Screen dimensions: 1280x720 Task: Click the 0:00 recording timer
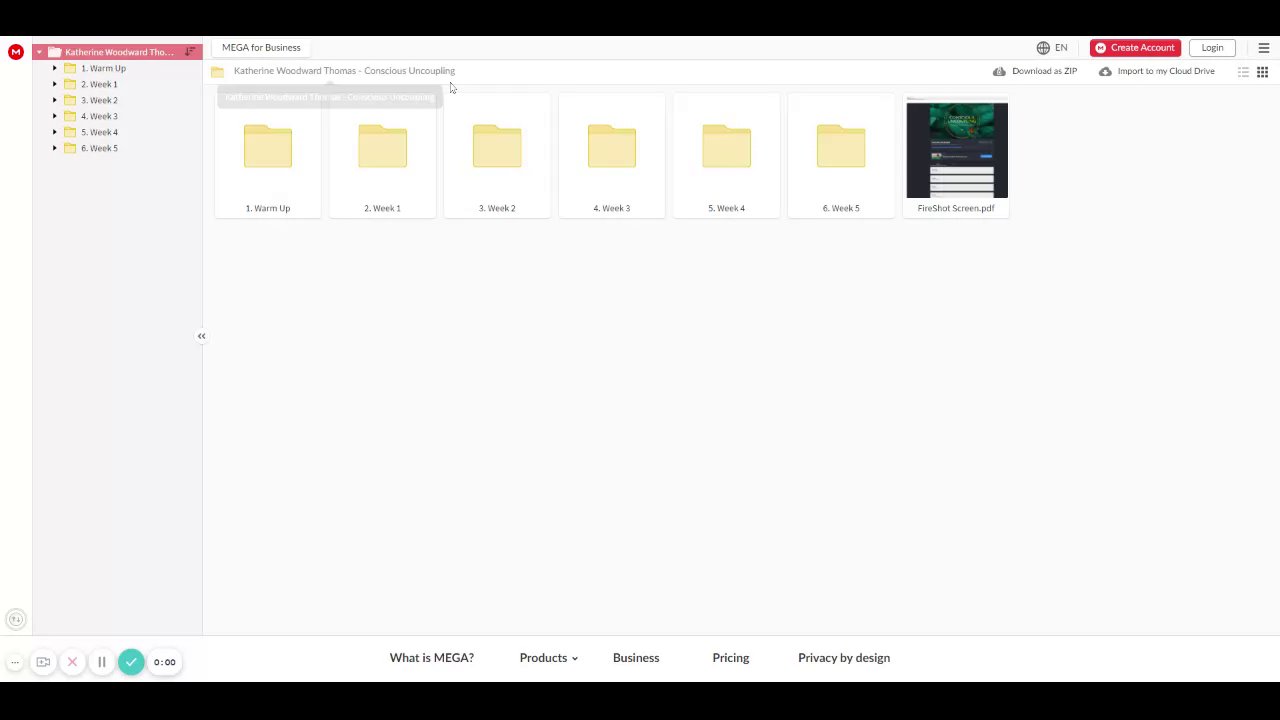[x=165, y=662]
